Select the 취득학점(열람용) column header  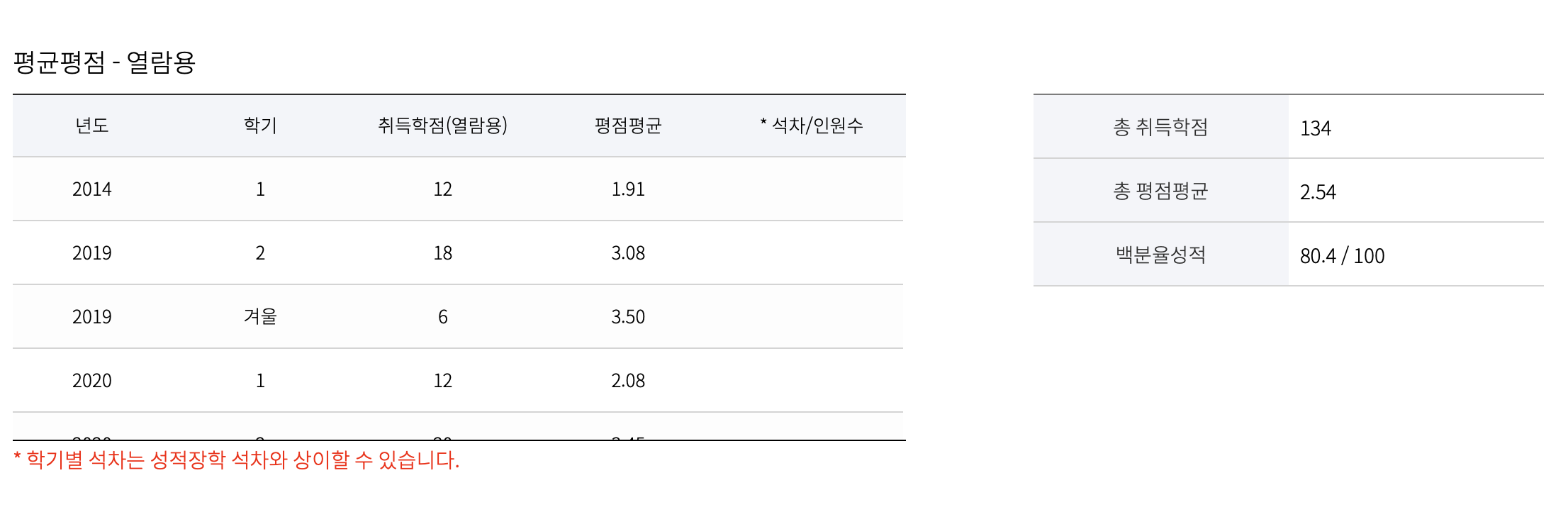point(442,126)
